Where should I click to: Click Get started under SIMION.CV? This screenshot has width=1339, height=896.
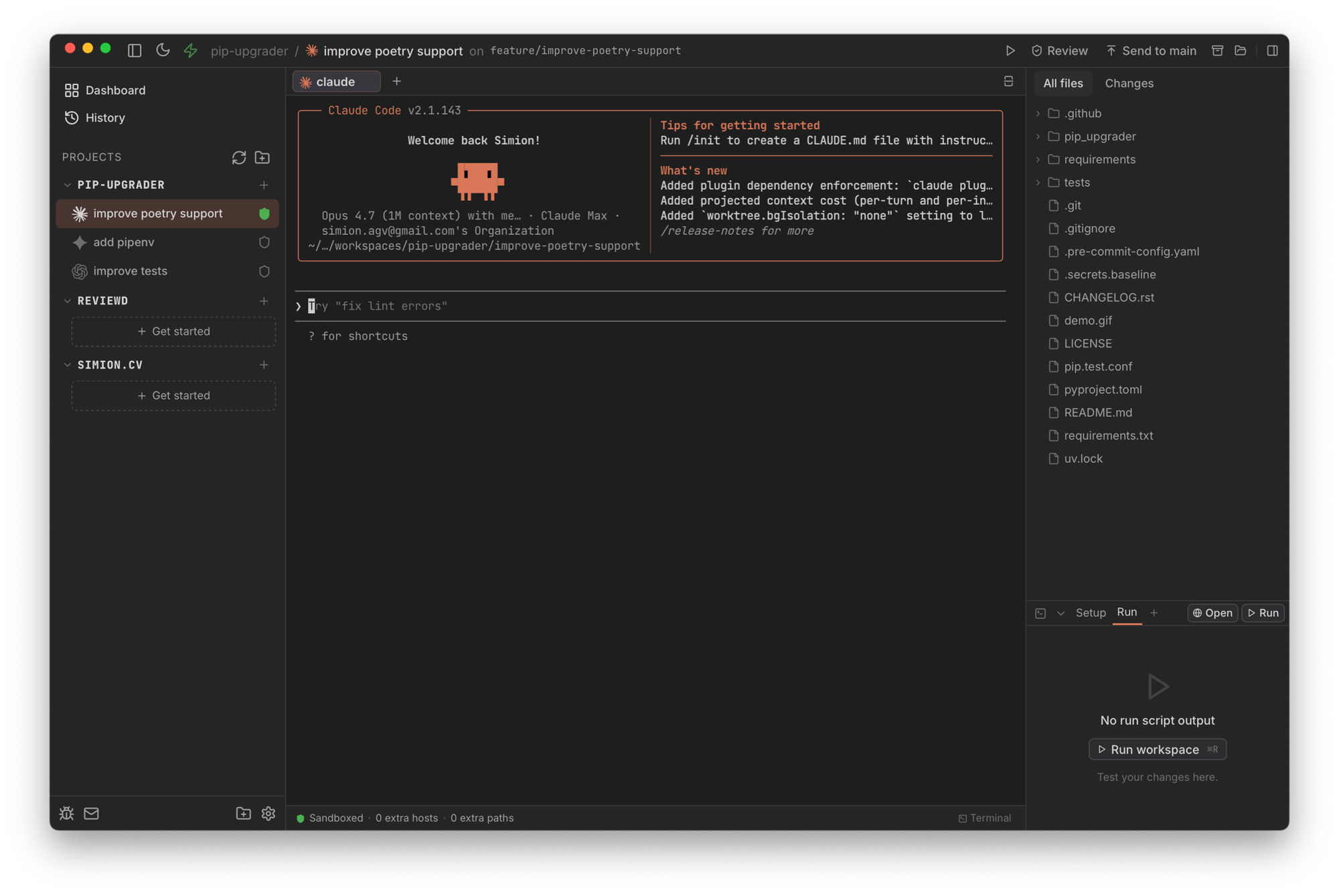(173, 395)
